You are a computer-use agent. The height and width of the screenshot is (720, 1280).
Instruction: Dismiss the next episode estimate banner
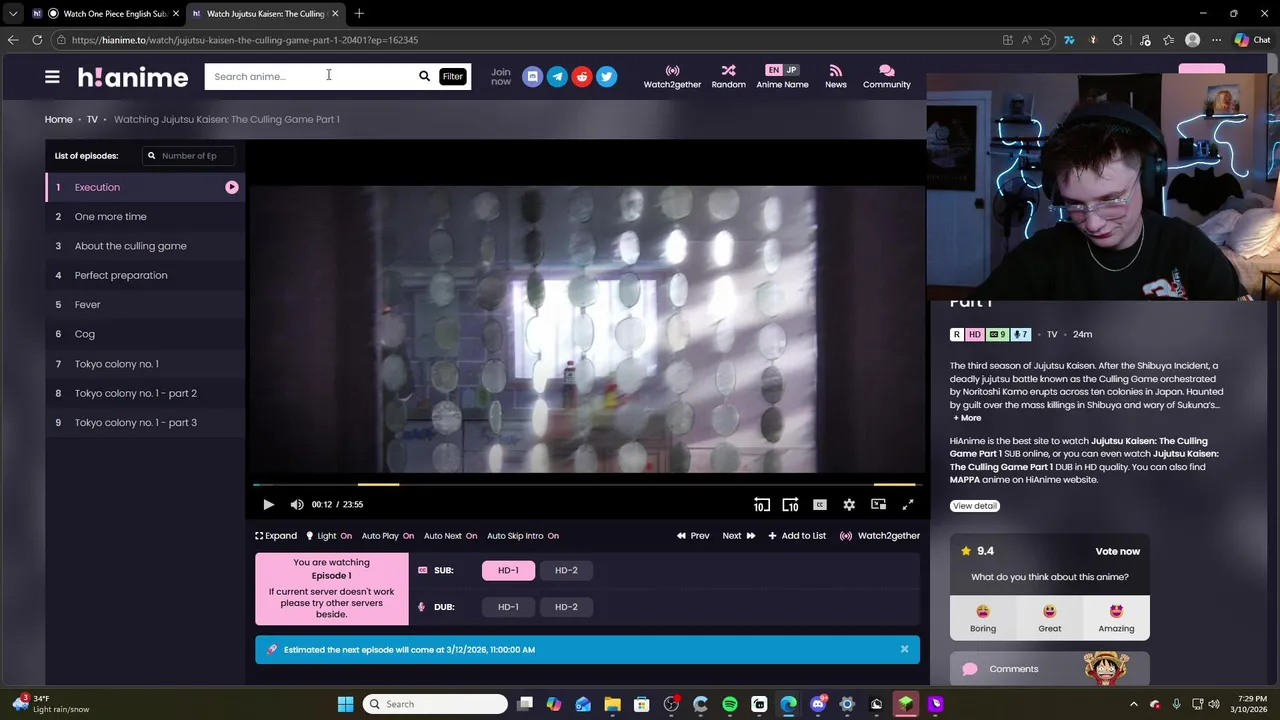click(904, 649)
